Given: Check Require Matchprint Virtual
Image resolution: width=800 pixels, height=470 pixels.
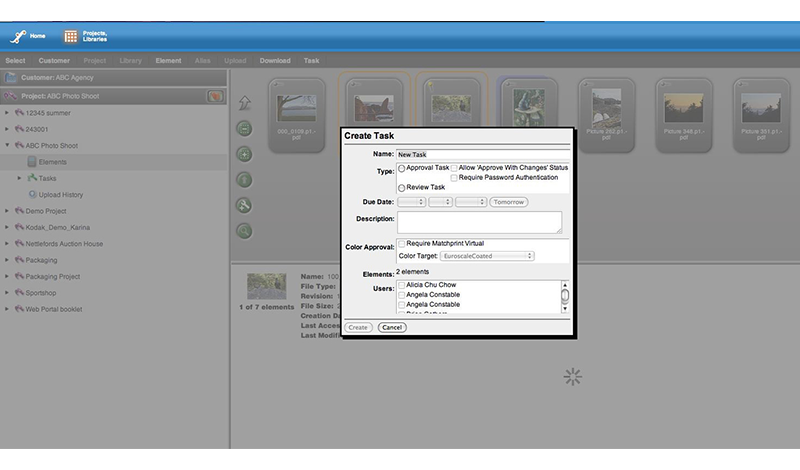Looking at the screenshot, I should (402, 243).
